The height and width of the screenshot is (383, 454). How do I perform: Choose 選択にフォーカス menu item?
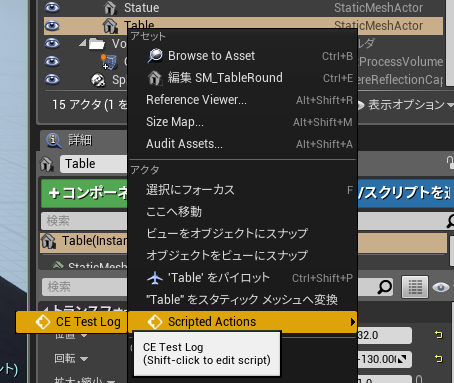coord(243,190)
